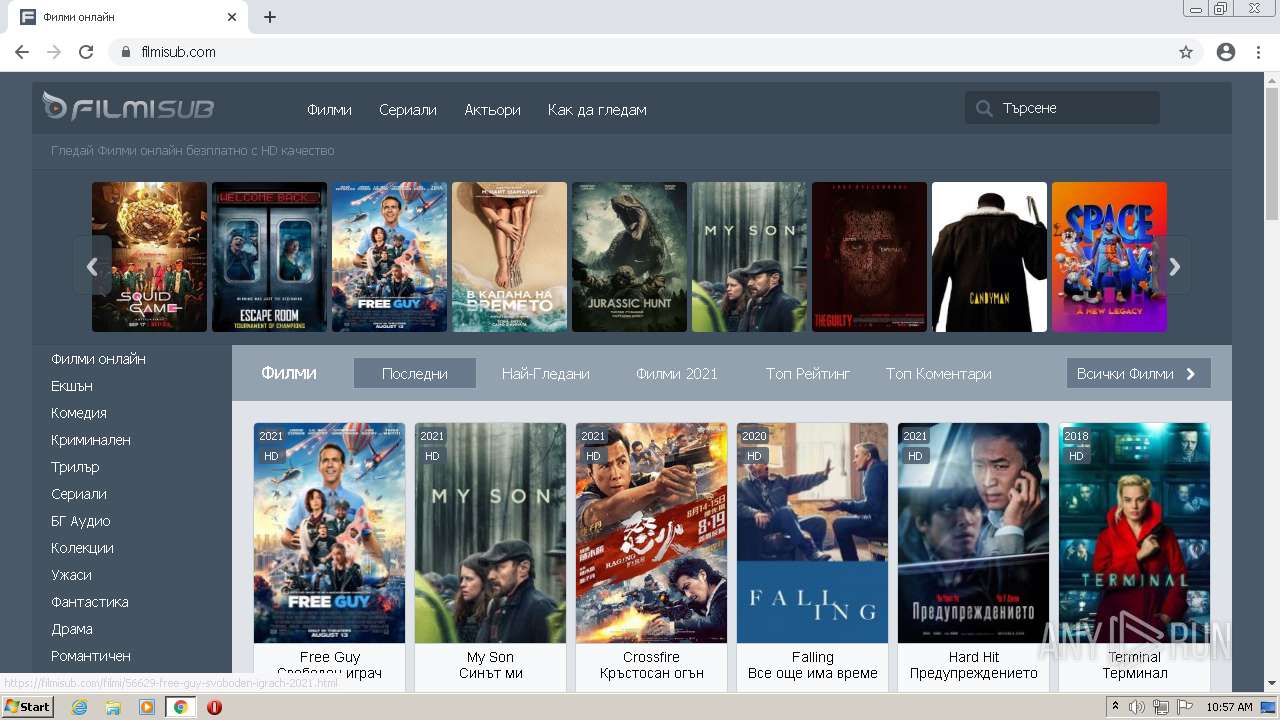Viewport: 1280px width, 720px height.
Task: Open a new browser tab
Action: pyautogui.click(x=270, y=17)
